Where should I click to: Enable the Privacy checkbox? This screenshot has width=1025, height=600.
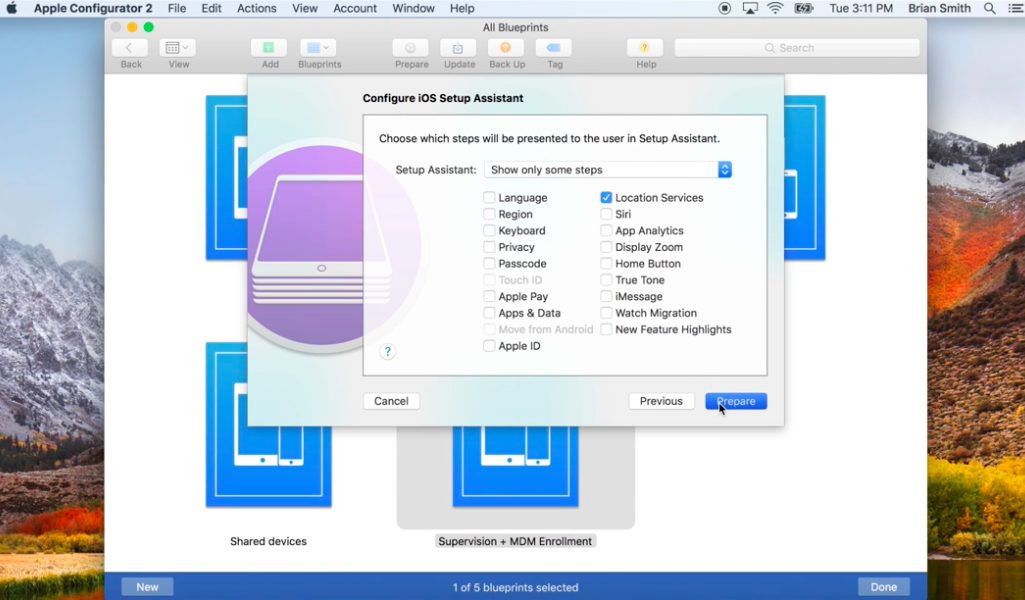pos(489,247)
